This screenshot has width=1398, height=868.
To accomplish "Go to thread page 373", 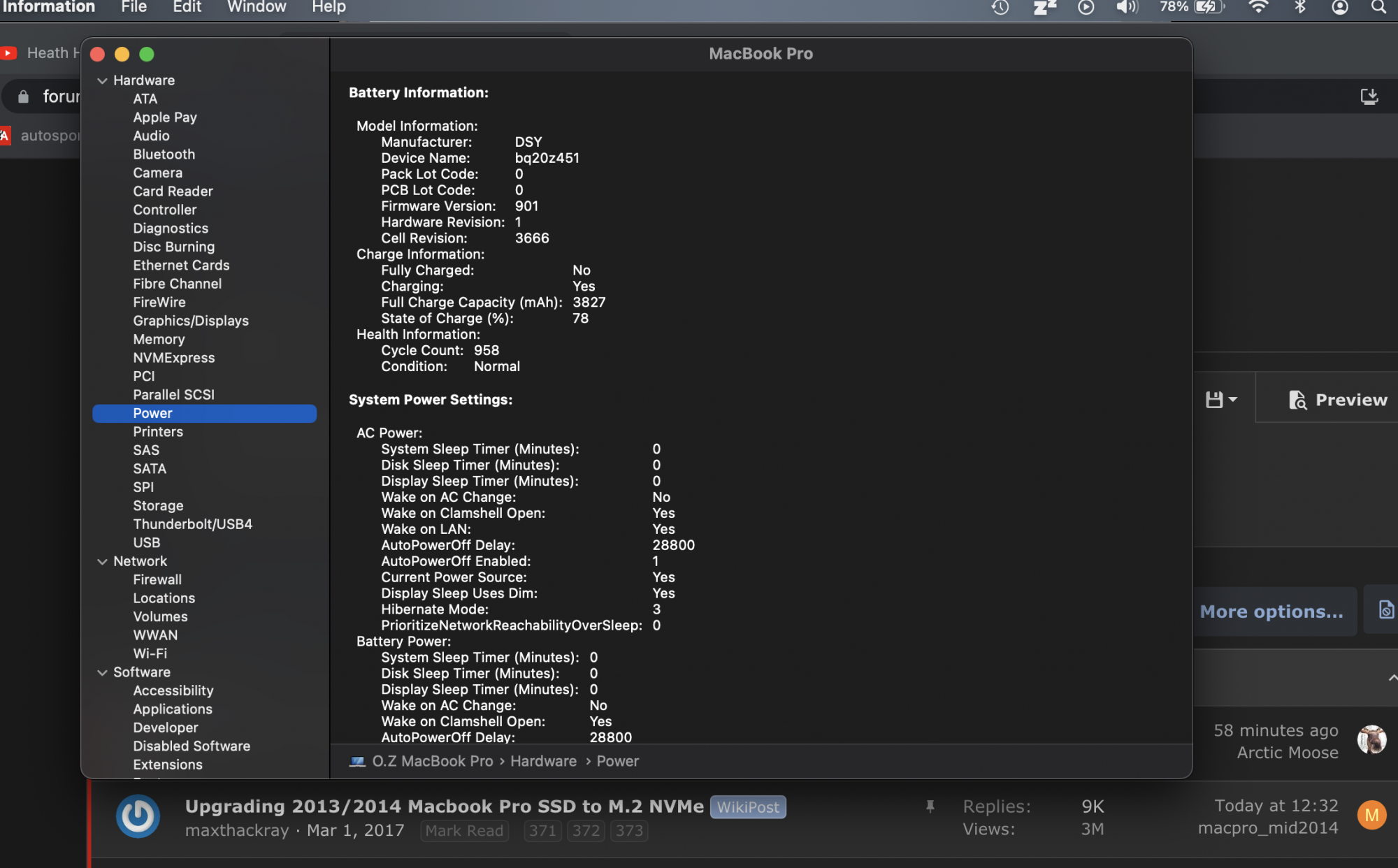I will click(x=629, y=830).
